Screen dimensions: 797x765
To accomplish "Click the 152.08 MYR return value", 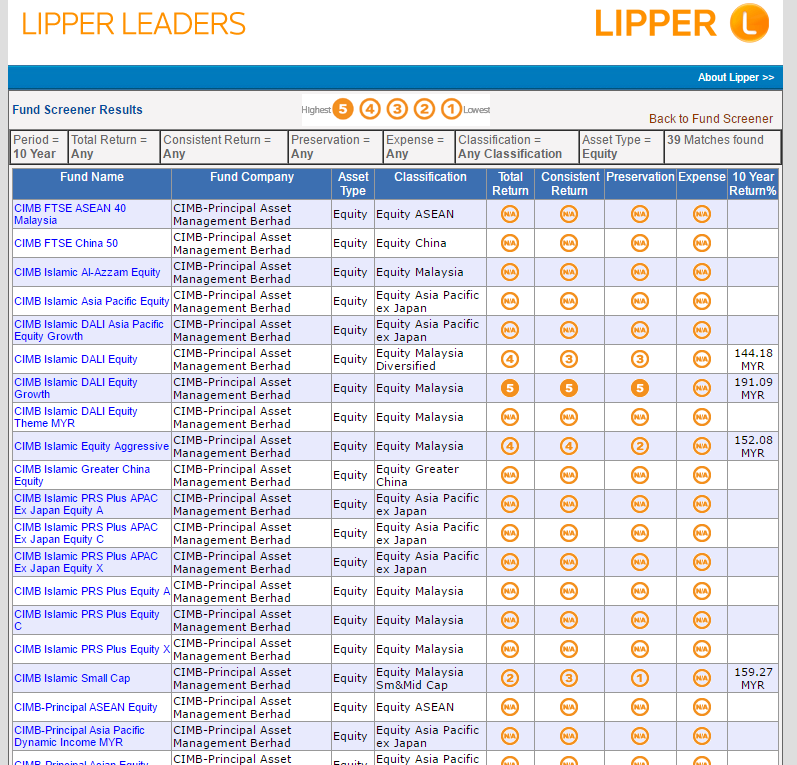I will coord(753,446).
